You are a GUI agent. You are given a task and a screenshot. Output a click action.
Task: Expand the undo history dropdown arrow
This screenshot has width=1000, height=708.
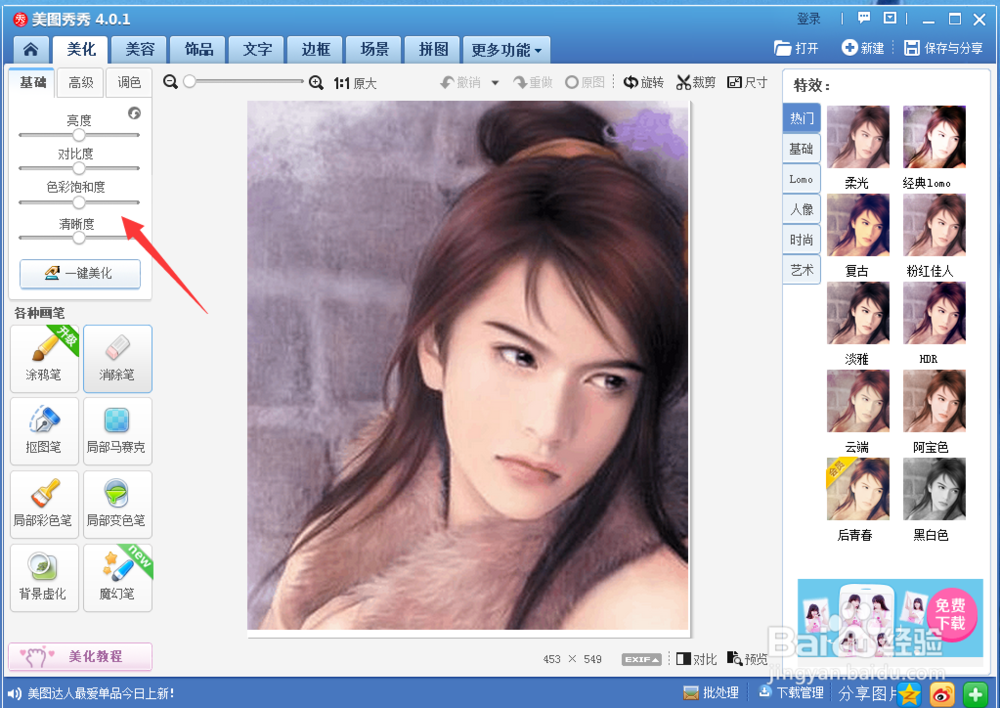pos(495,83)
